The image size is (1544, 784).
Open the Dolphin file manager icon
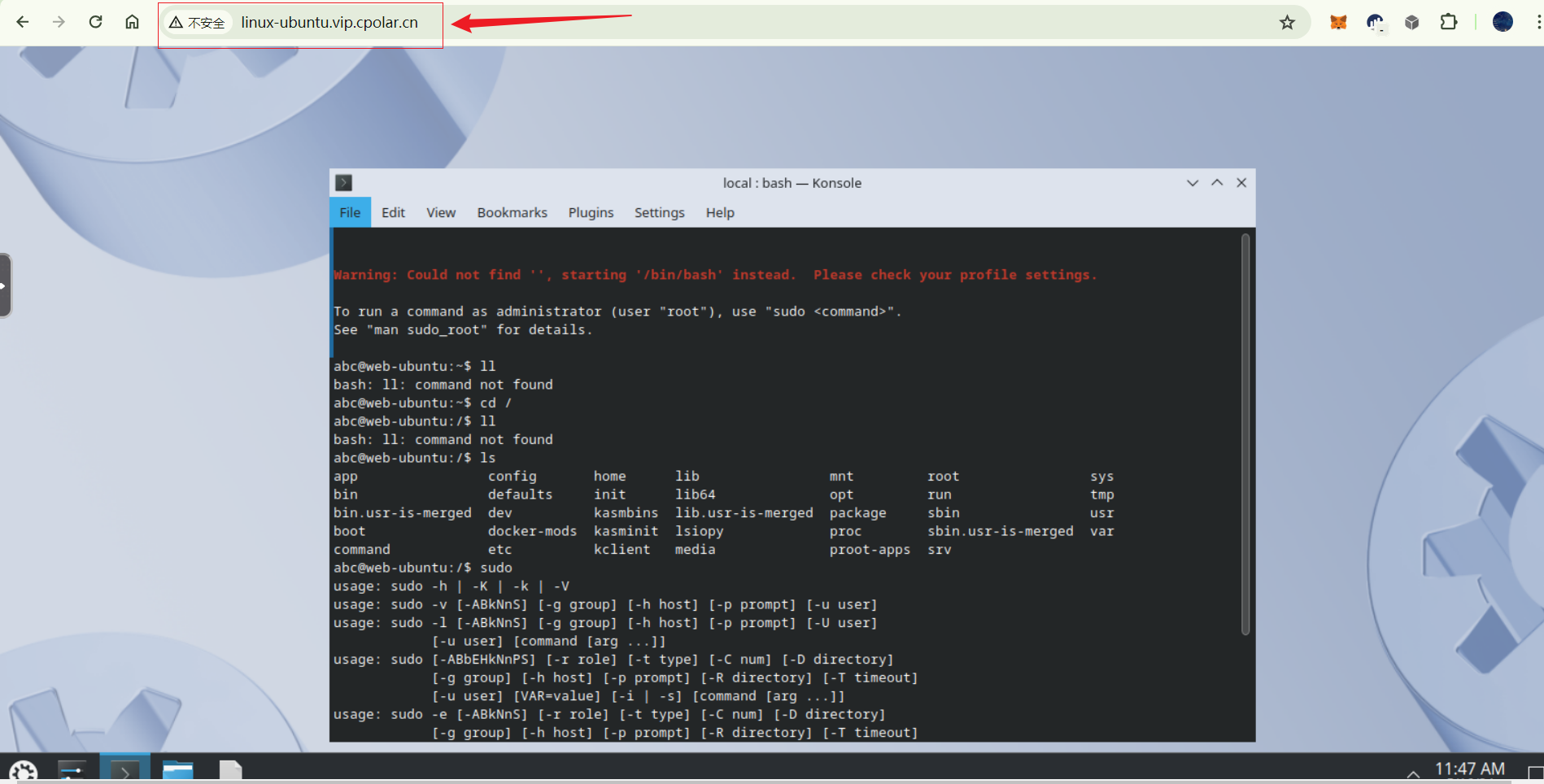(x=177, y=770)
